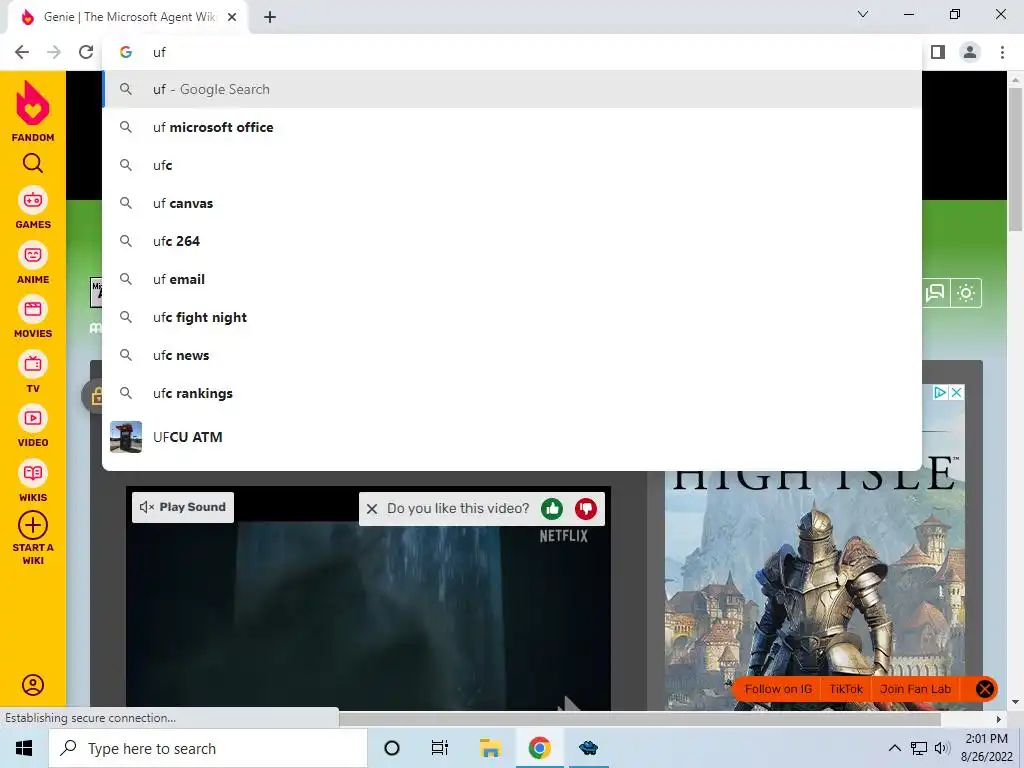The image size is (1024, 768).
Task: Click the Chrome taskbar icon
Action: tap(539, 748)
